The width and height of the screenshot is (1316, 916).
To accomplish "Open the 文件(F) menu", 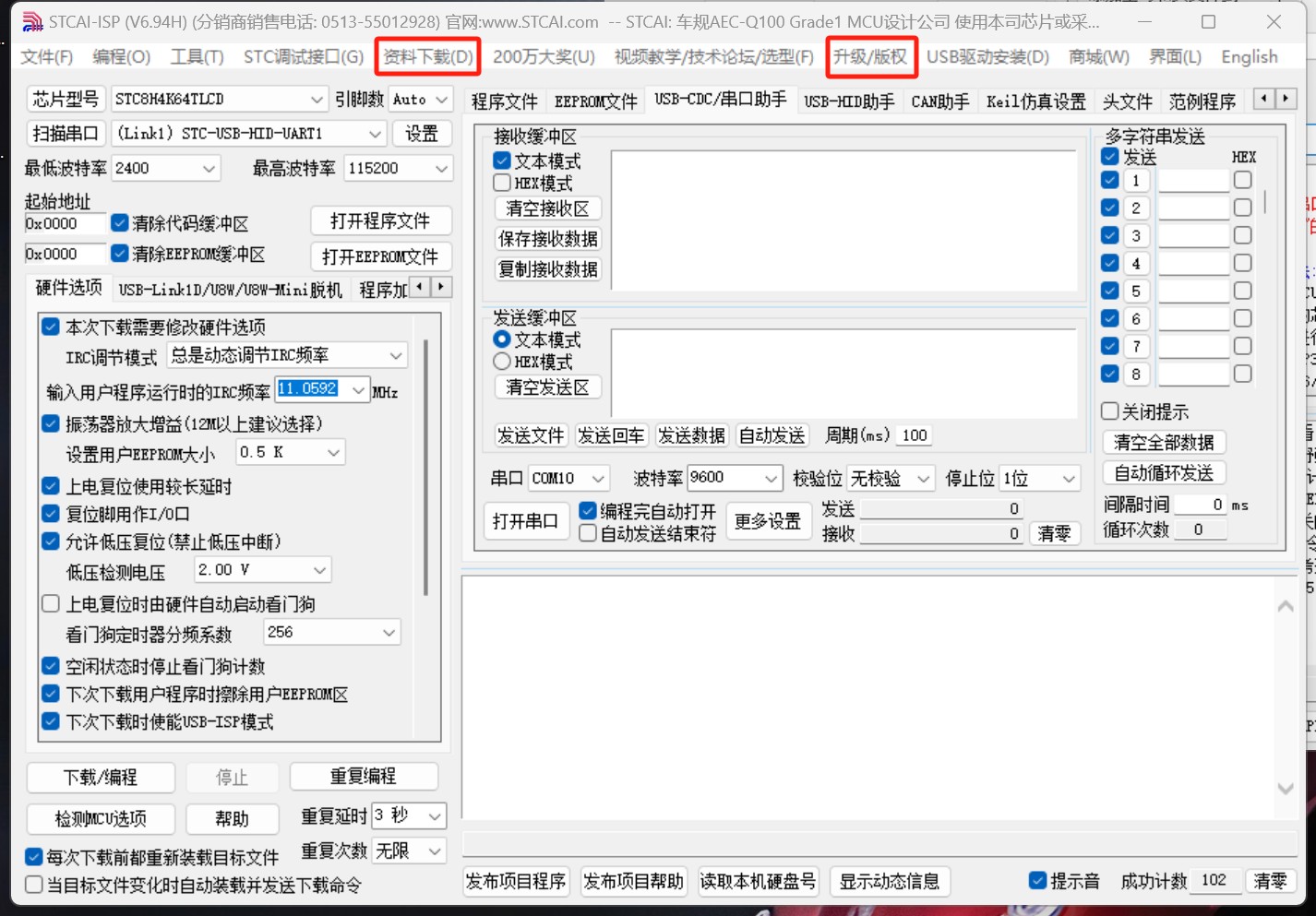I will point(46,57).
